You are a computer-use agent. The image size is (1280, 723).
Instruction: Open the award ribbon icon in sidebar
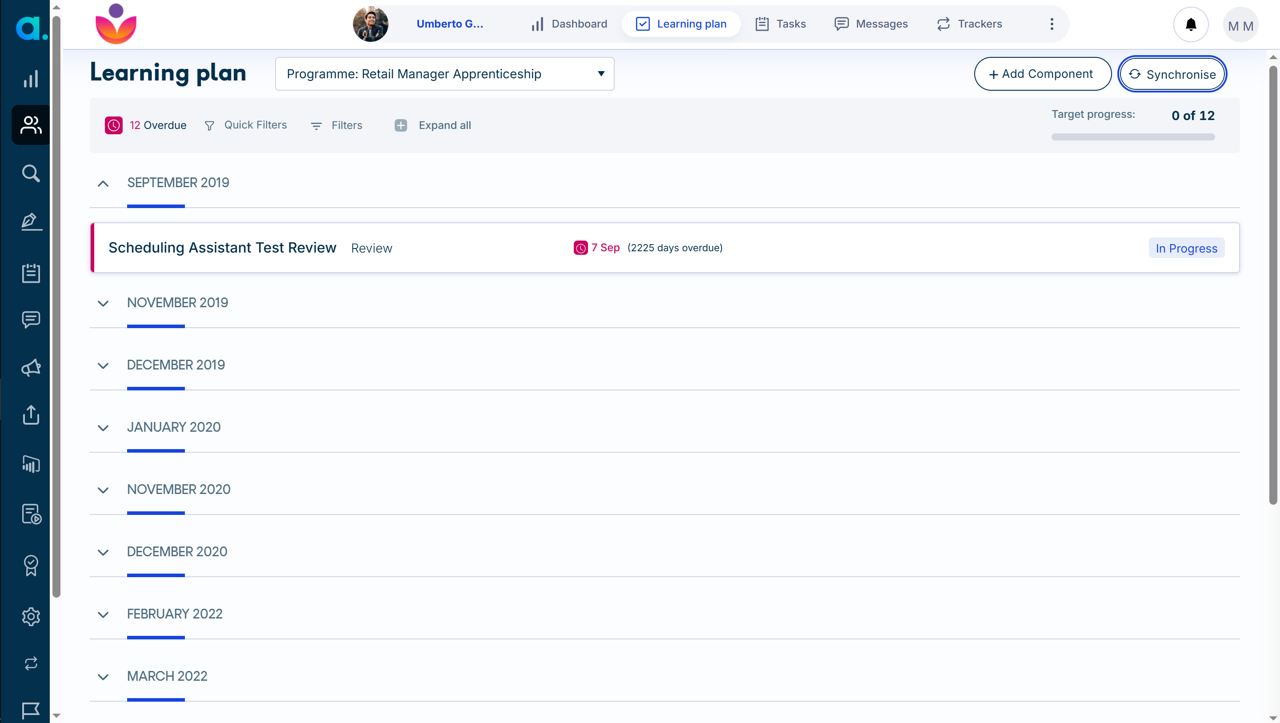pos(31,565)
